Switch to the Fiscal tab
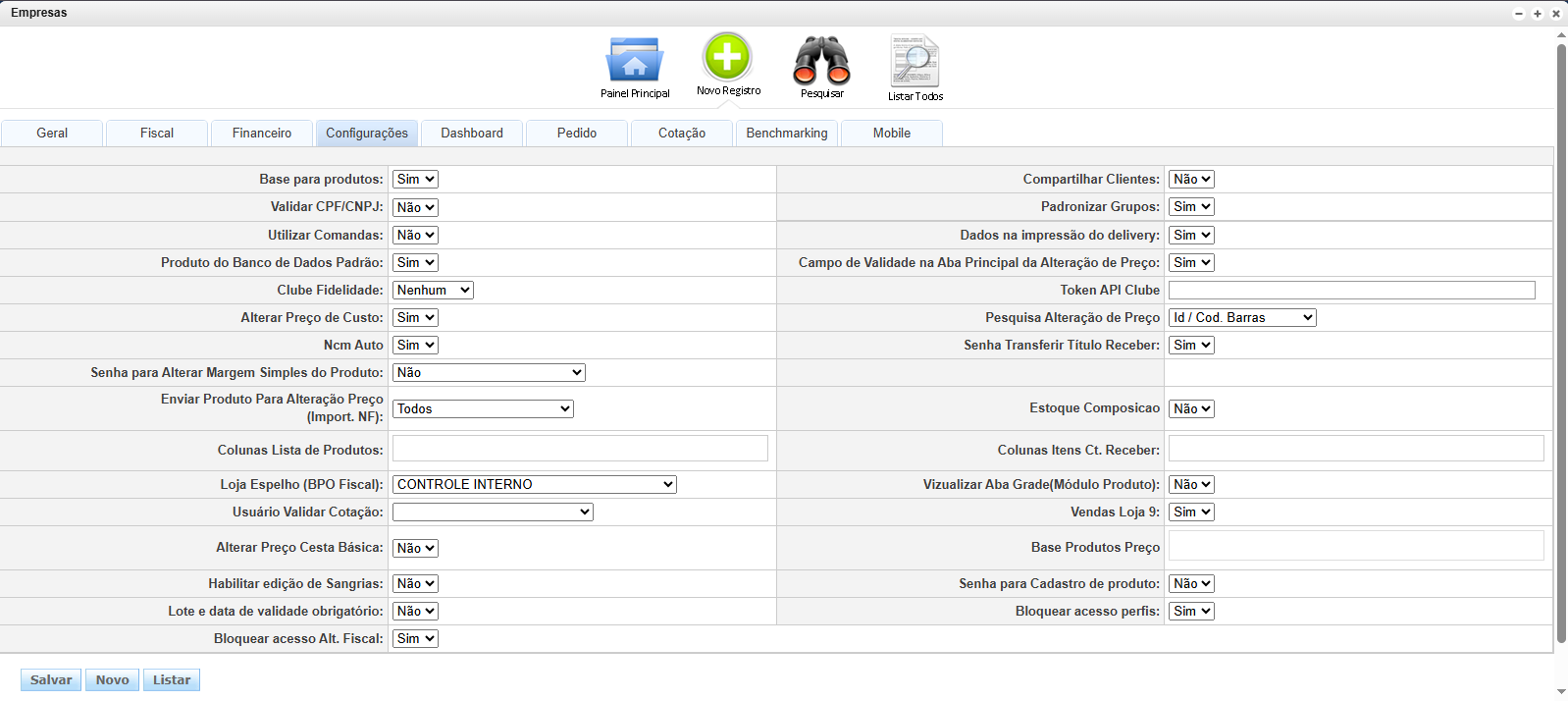The width and height of the screenshot is (1568, 701). click(x=157, y=134)
